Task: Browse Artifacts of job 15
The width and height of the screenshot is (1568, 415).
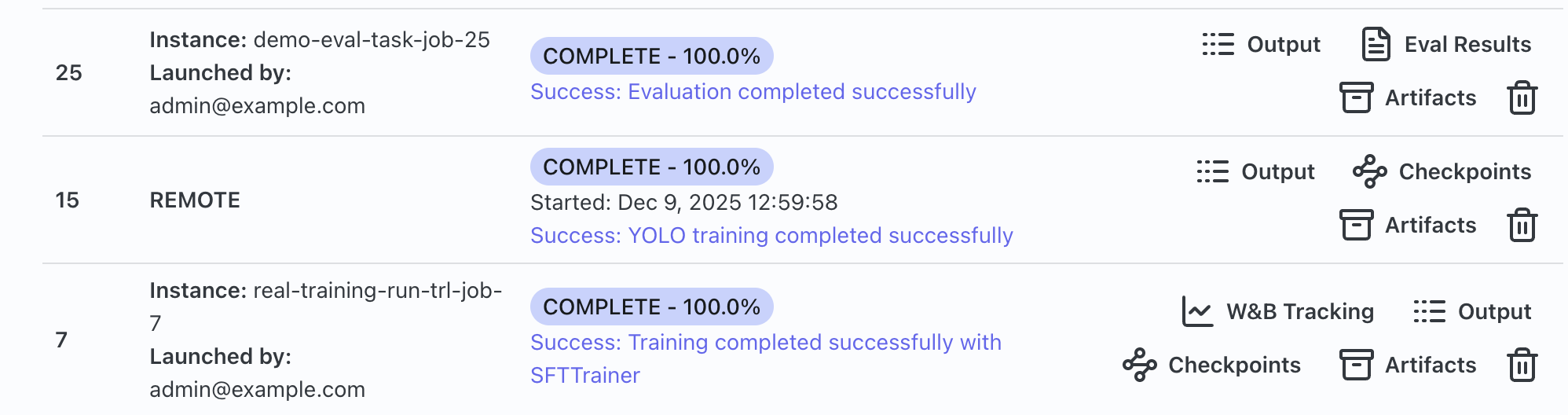Action: pos(1408,226)
